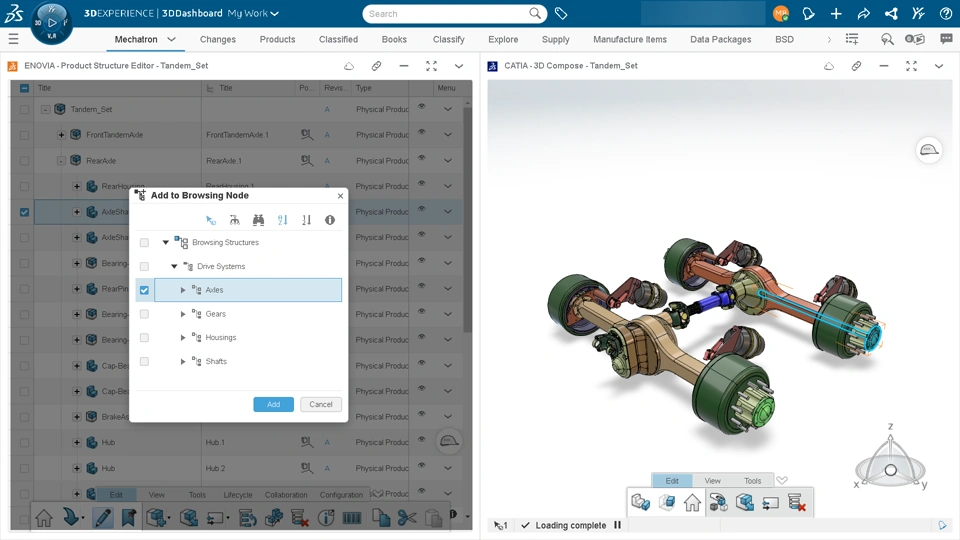Click the binoculars find icon in dialog

(258, 220)
